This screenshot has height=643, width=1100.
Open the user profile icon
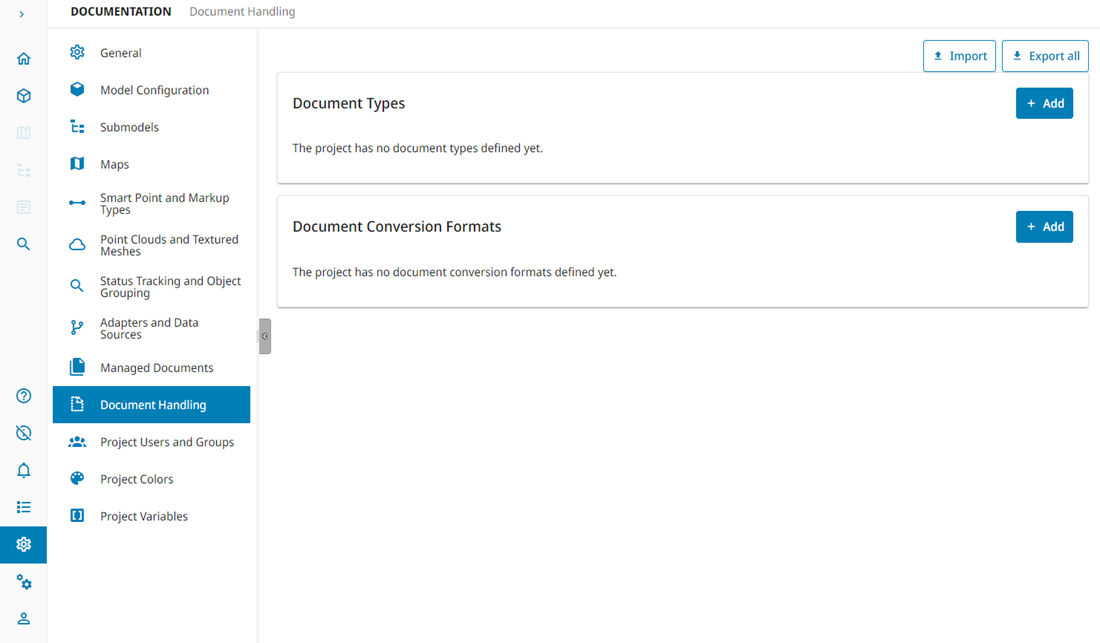pyautogui.click(x=23, y=618)
